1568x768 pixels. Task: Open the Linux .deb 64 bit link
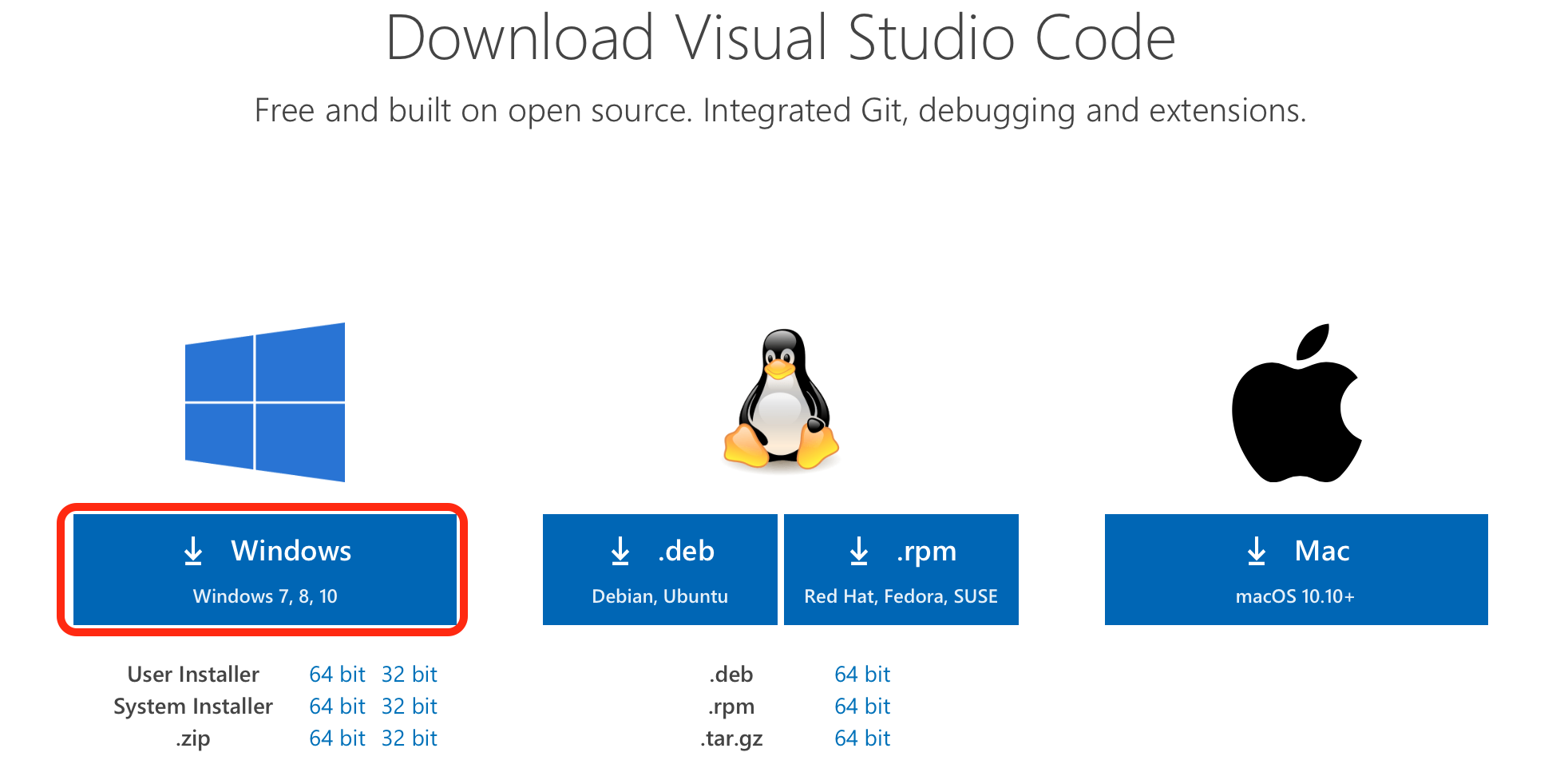862,675
